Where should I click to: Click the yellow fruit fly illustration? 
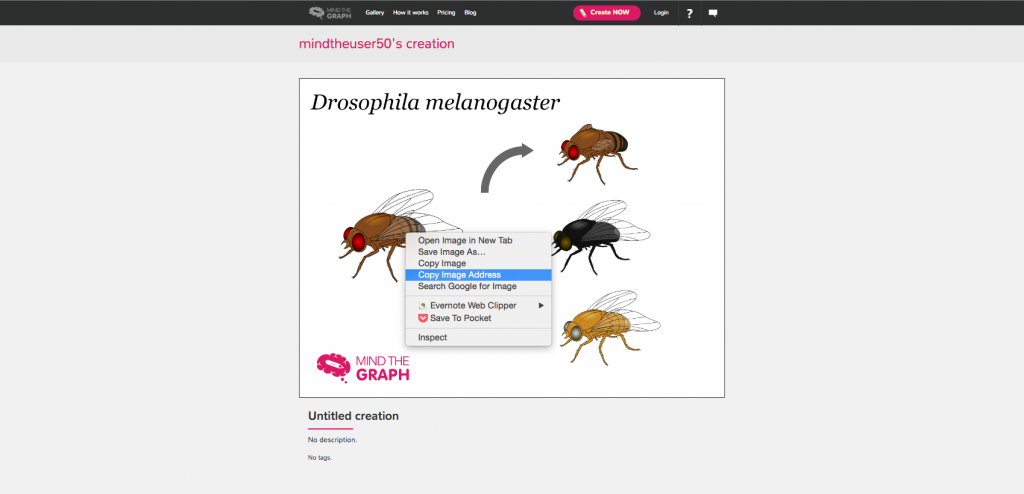[x=610, y=327]
